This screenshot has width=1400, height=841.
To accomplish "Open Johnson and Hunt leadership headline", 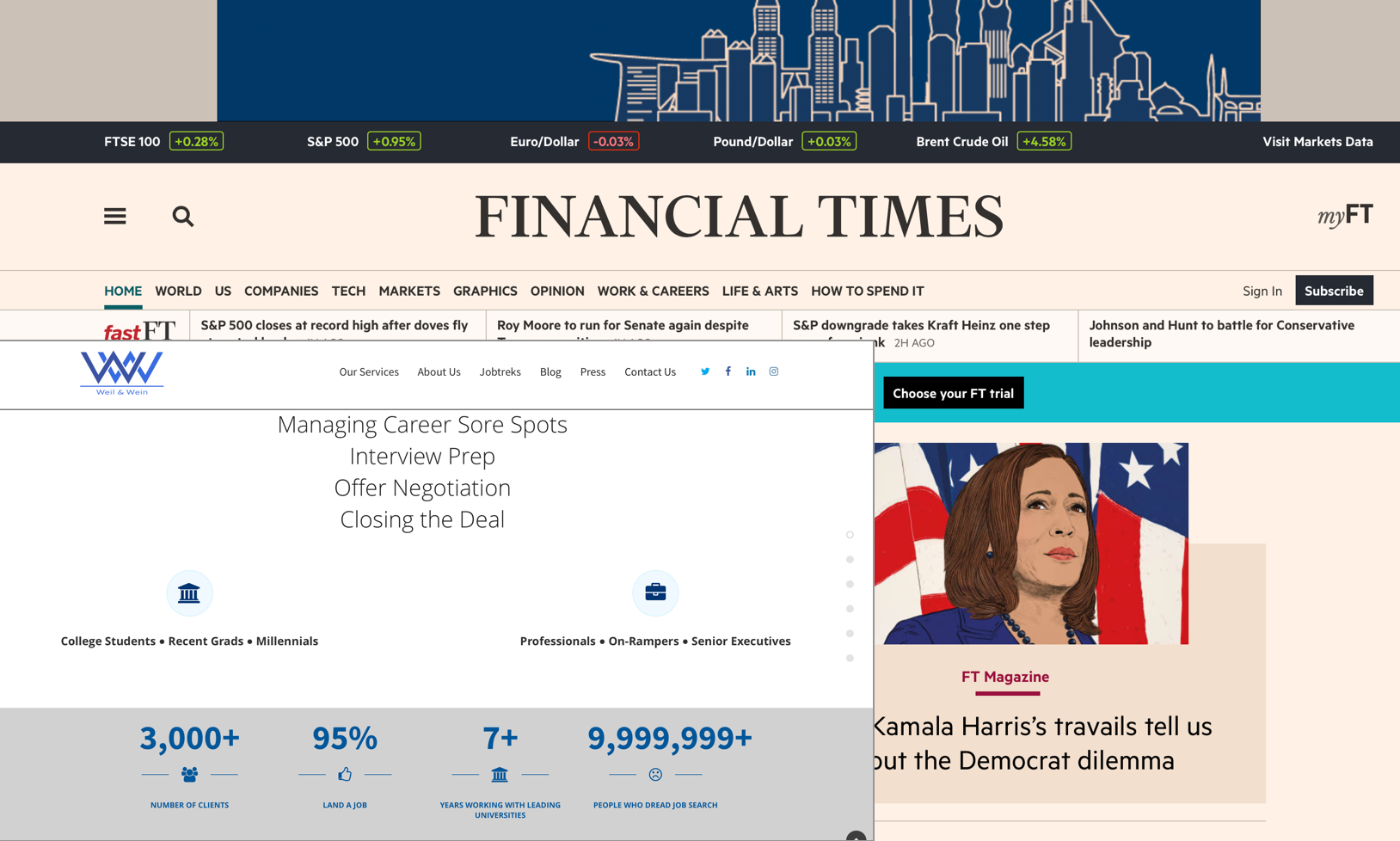I will (x=1221, y=334).
